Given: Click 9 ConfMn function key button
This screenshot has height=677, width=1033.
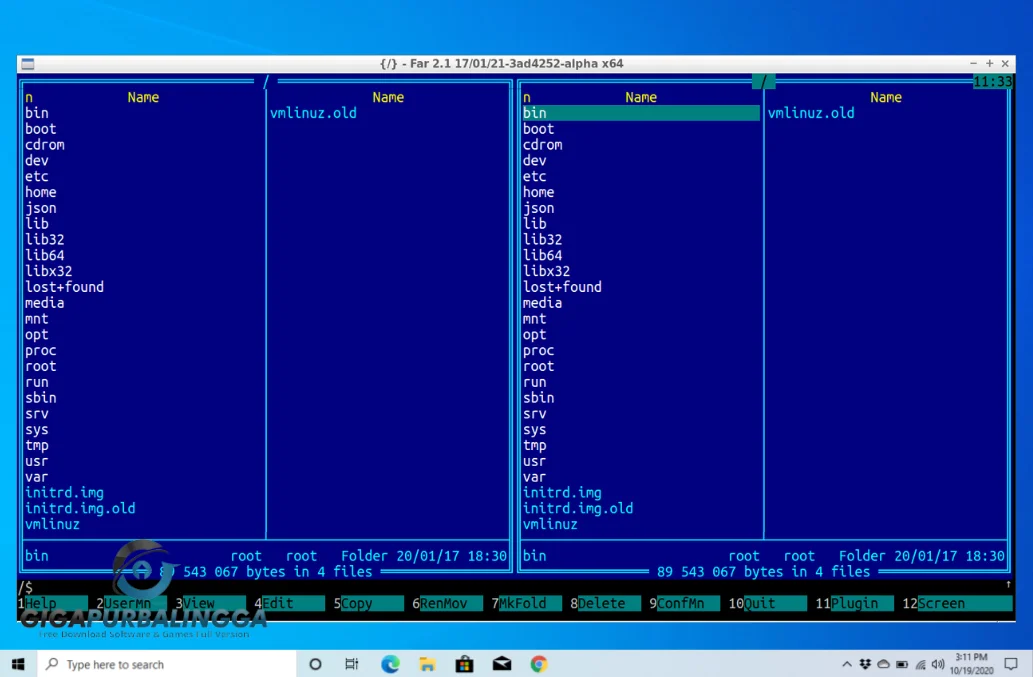Looking at the screenshot, I should click(684, 603).
